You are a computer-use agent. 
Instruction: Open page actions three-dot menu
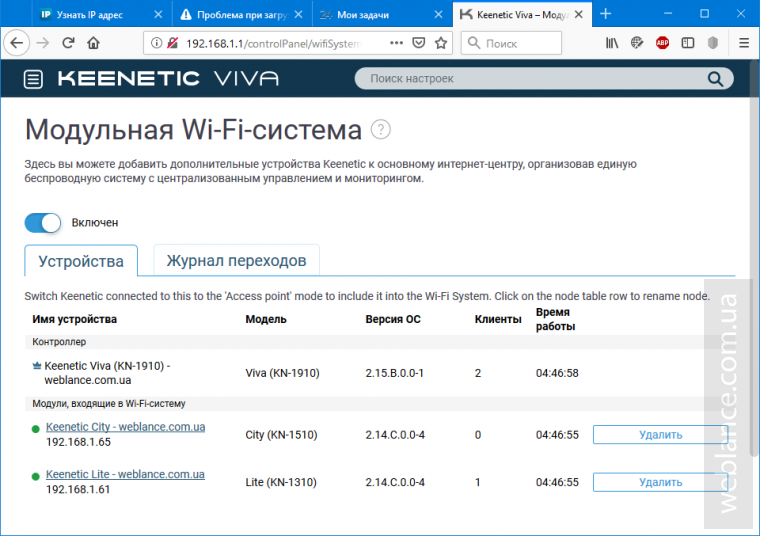(x=396, y=43)
